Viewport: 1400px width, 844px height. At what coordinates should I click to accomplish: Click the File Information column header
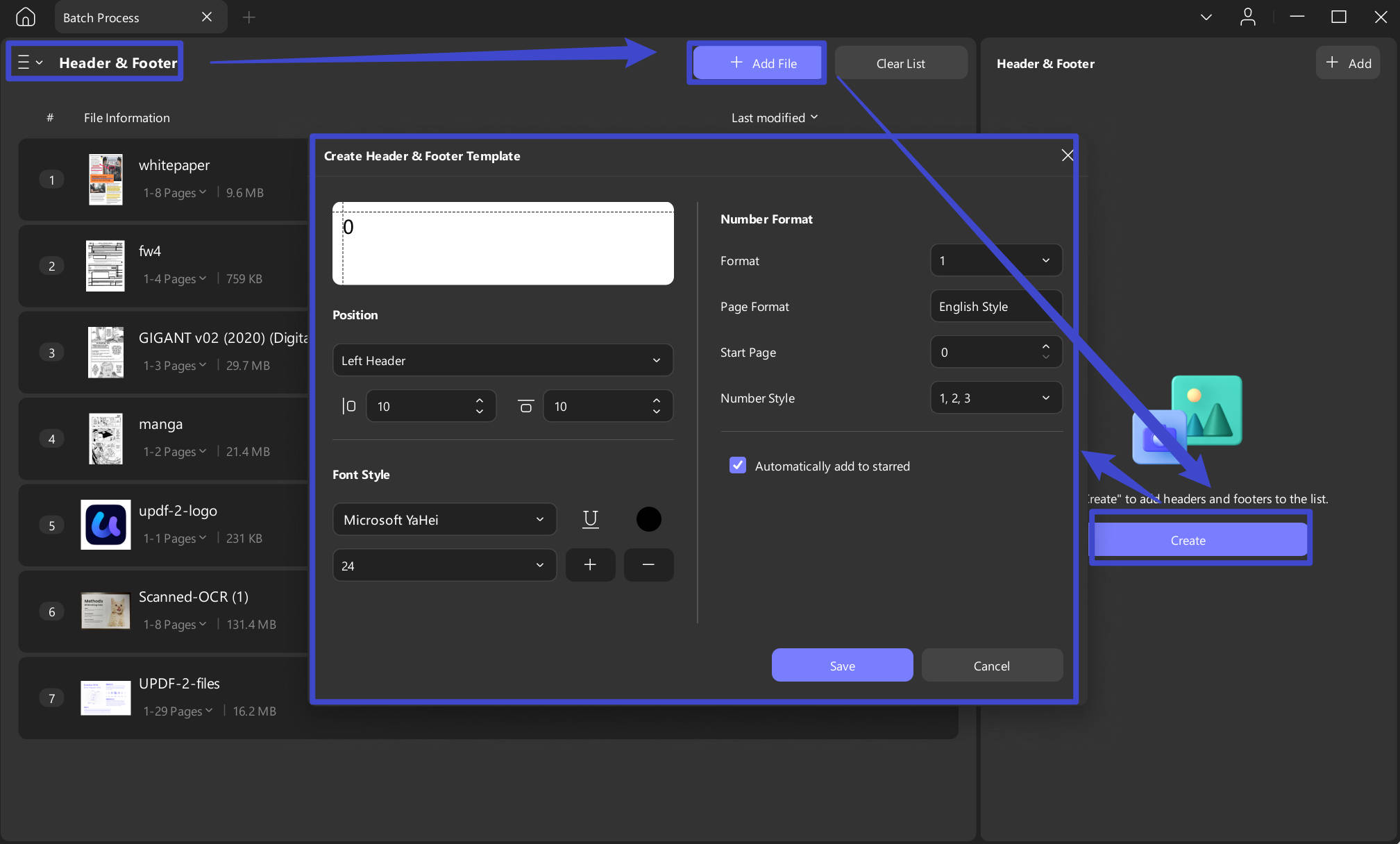126,118
